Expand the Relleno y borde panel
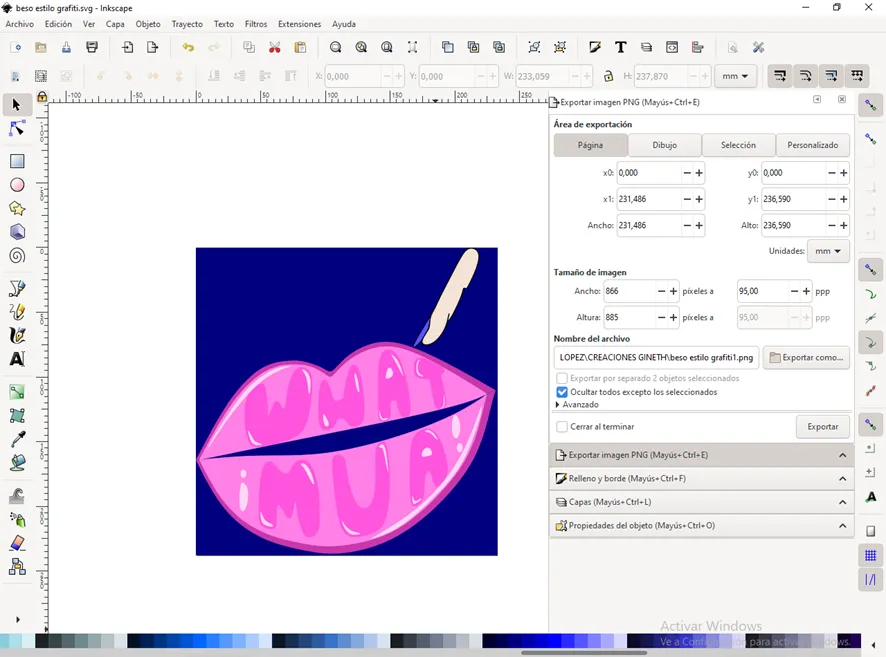The height and width of the screenshot is (657, 886). [701, 478]
